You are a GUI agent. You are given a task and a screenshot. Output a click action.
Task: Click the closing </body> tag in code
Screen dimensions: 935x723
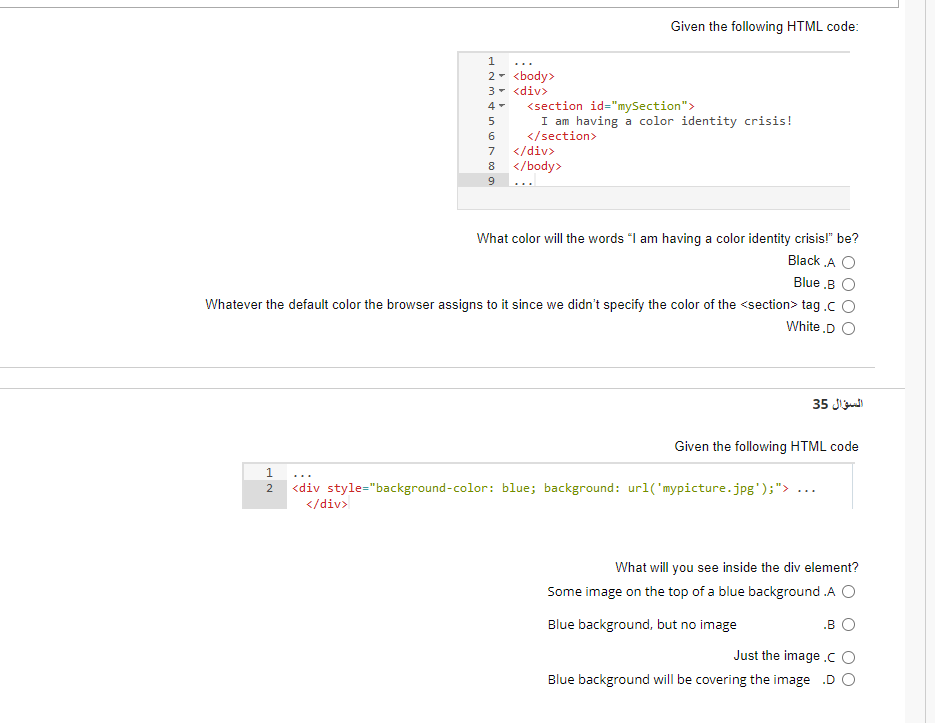click(x=537, y=166)
